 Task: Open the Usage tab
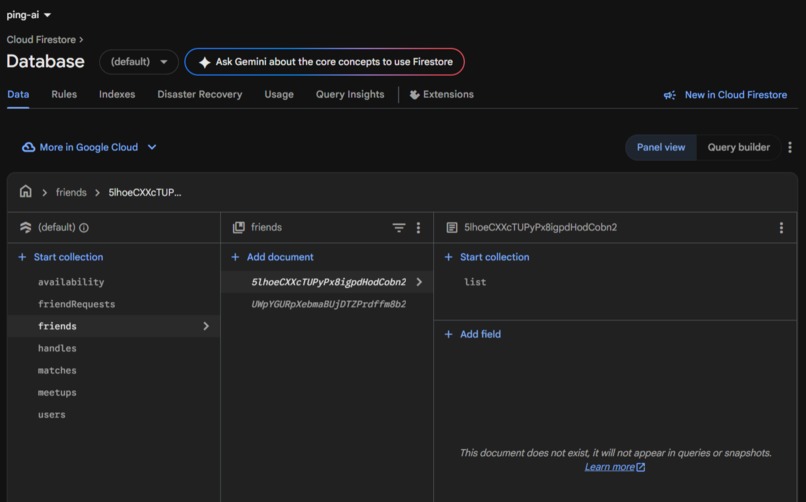(279, 95)
